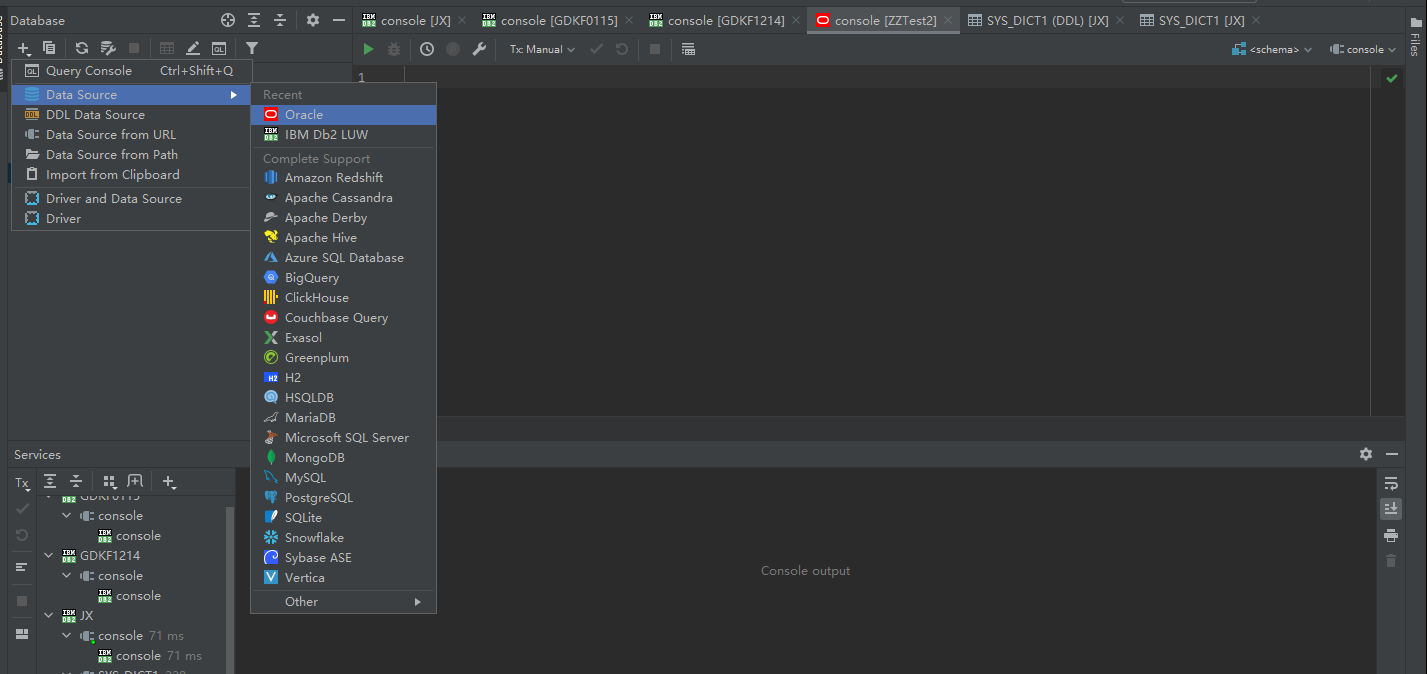Choose Import from Clipboard option

point(112,174)
